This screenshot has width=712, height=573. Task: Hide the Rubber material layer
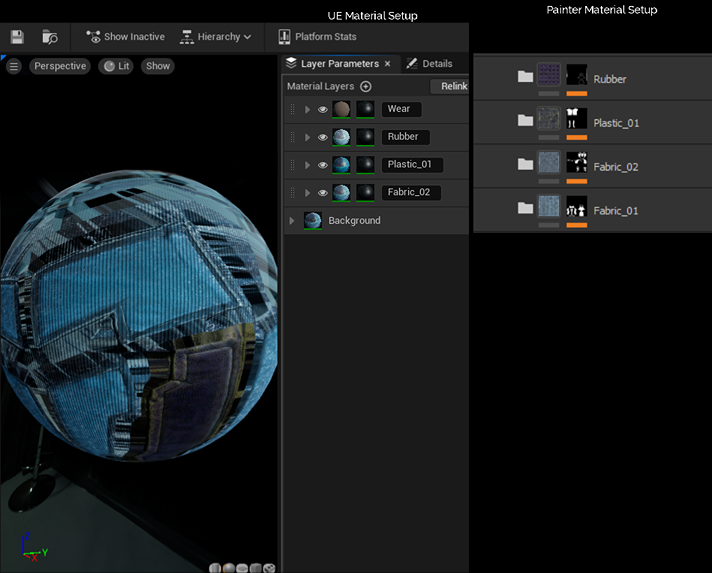click(x=322, y=137)
